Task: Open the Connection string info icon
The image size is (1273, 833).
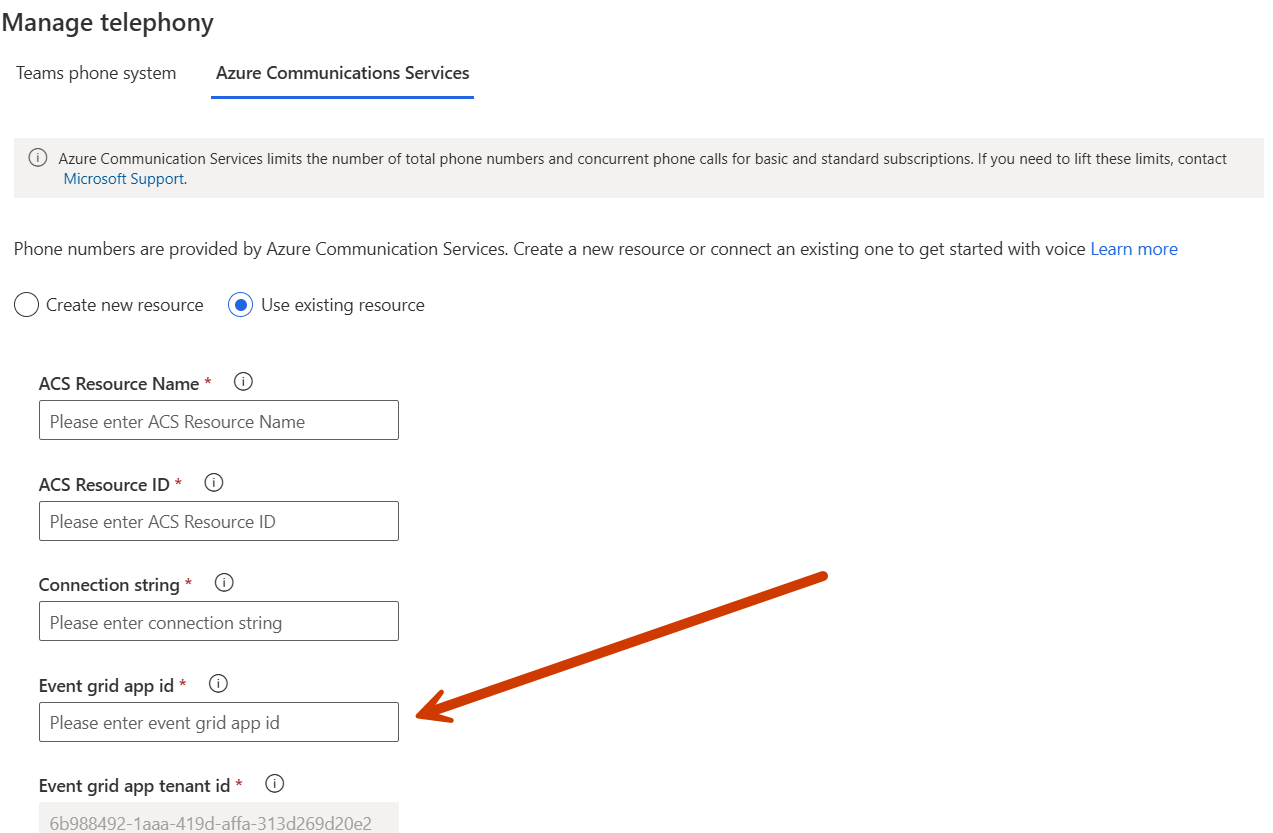Action: (224, 582)
